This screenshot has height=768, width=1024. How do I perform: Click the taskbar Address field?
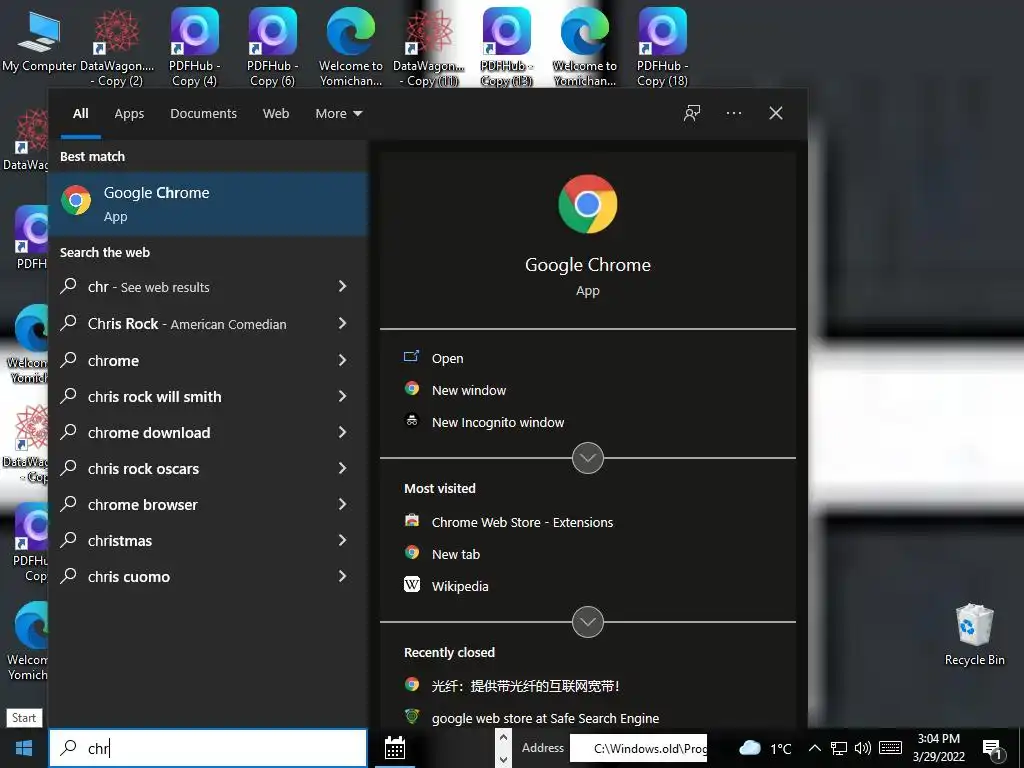point(638,748)
